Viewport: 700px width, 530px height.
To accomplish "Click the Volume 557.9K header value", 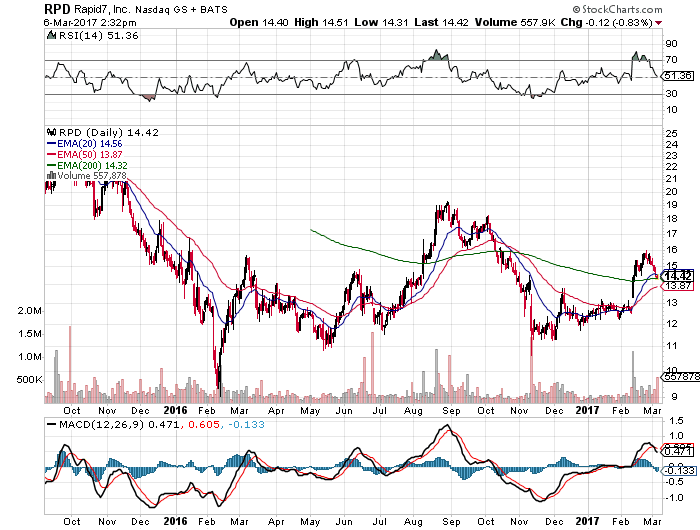I will 515,22.
